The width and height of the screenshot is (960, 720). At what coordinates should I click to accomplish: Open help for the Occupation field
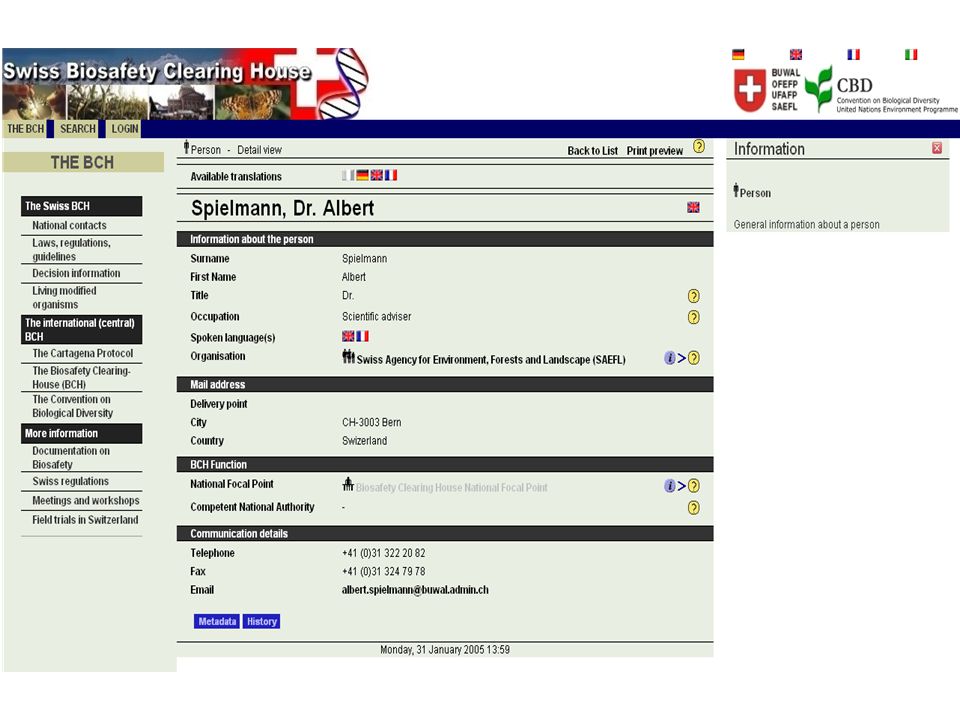point(694,317)
